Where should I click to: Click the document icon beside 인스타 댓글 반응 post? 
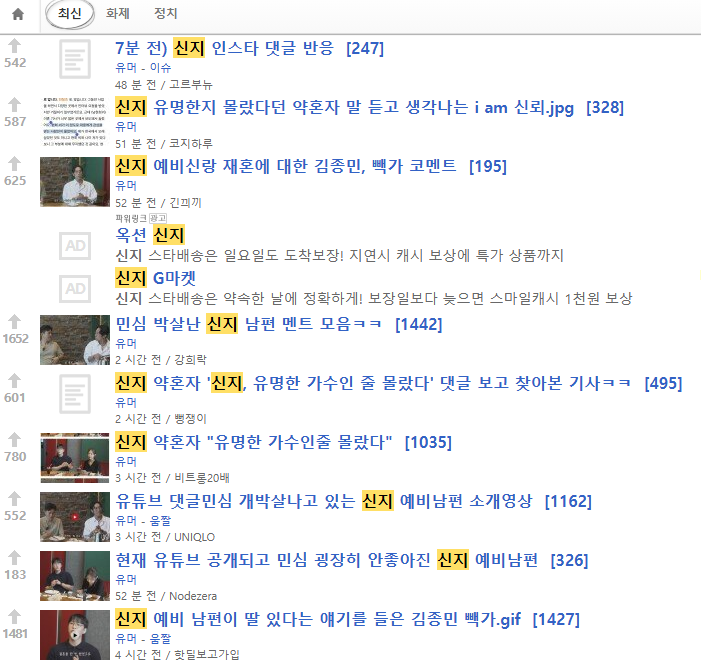tap(75, 64)
